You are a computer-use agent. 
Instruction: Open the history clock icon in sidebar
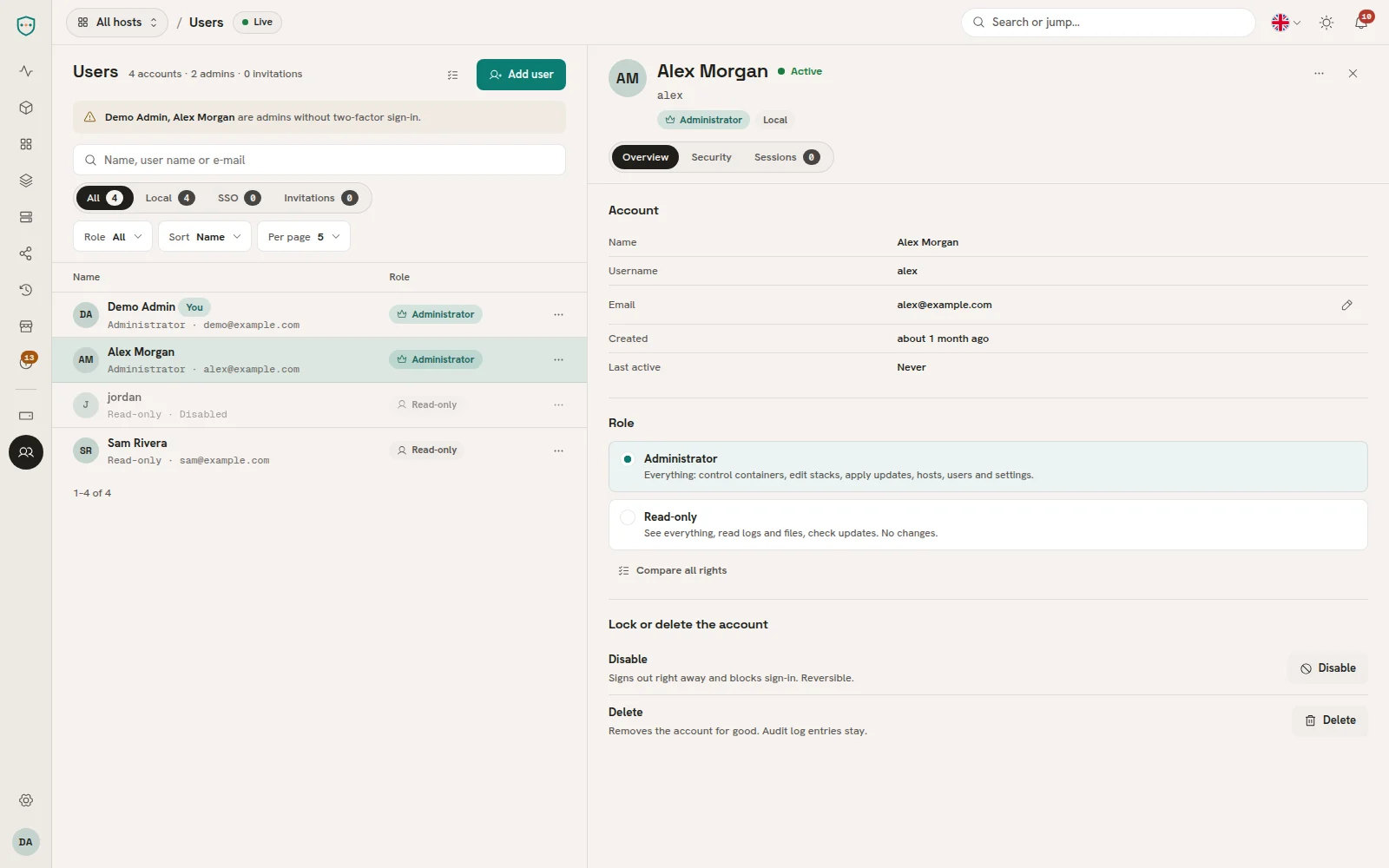26,290
